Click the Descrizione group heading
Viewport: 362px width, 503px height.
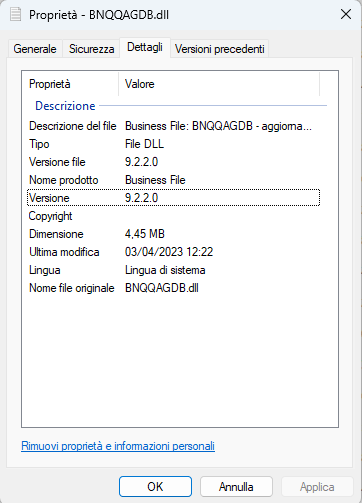point(65,106)
